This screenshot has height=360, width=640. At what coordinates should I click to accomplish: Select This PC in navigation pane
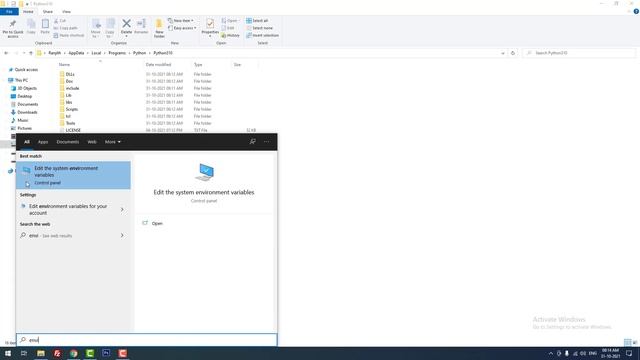tap(21, 80)
